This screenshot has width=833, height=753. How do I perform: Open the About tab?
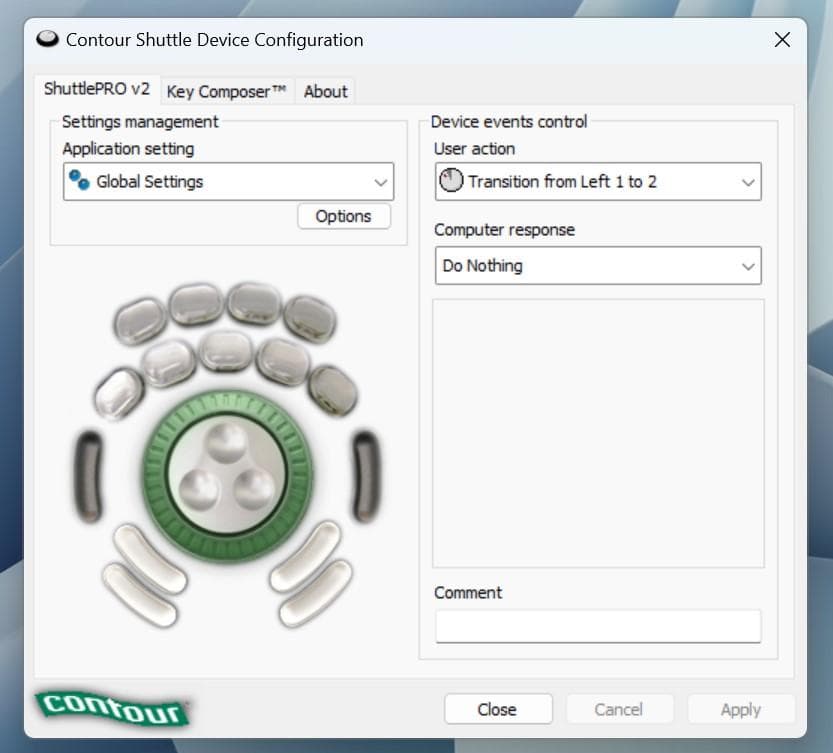coord(326,91)
